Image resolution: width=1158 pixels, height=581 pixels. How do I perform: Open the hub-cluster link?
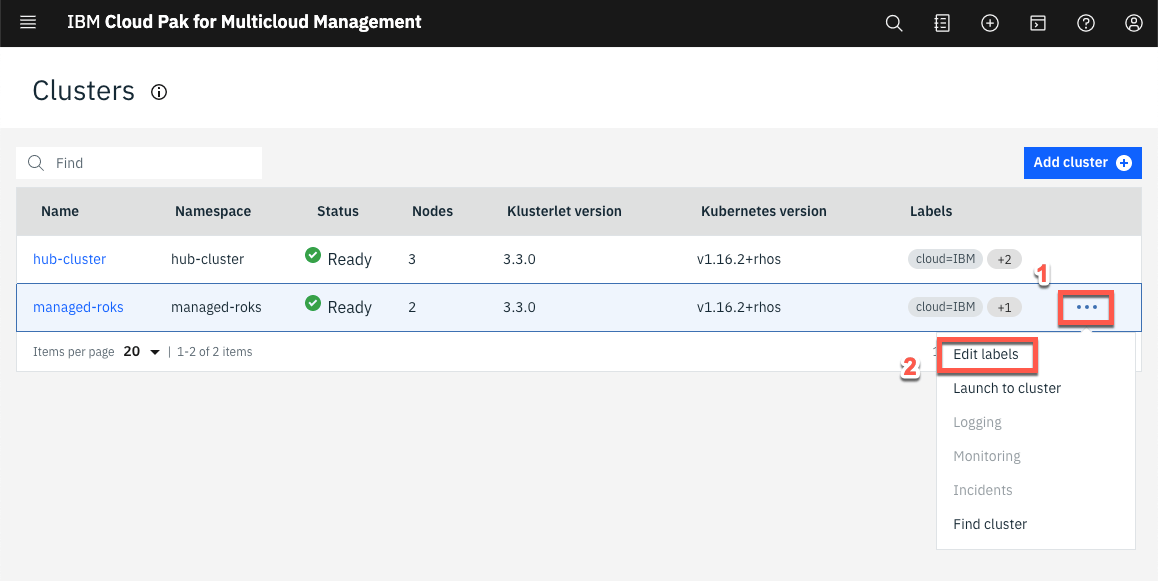pyautogui.click(x=69, y=258)
